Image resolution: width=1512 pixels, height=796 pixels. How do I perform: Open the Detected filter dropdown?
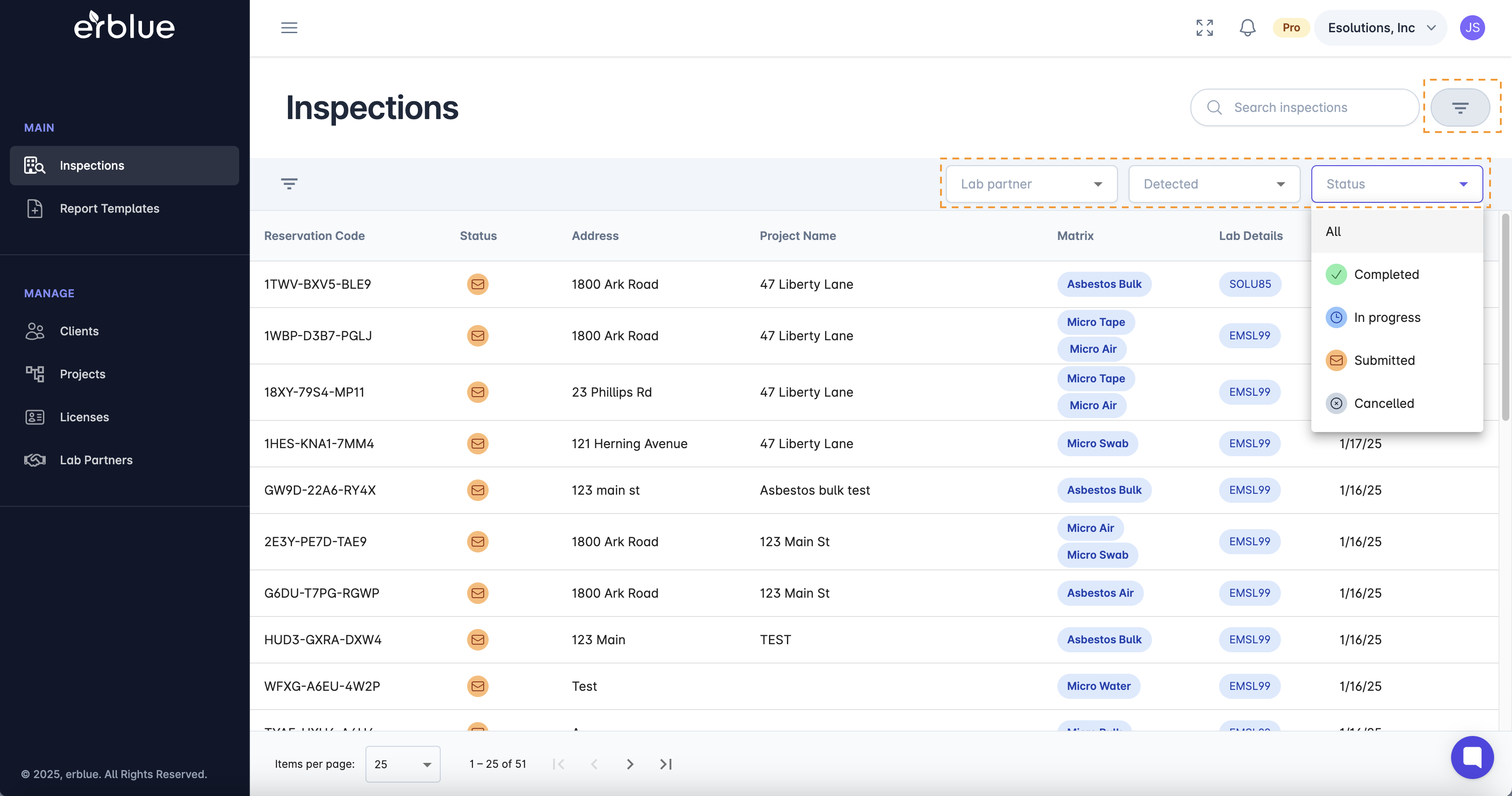1214,184
